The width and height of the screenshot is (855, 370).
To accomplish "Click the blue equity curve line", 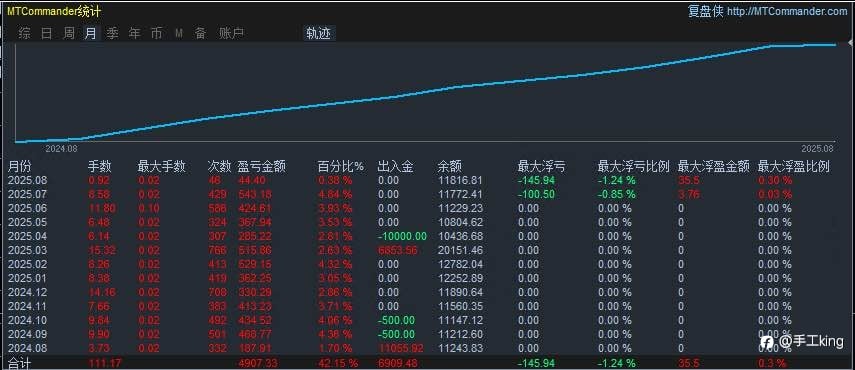I will click(425, 92).
